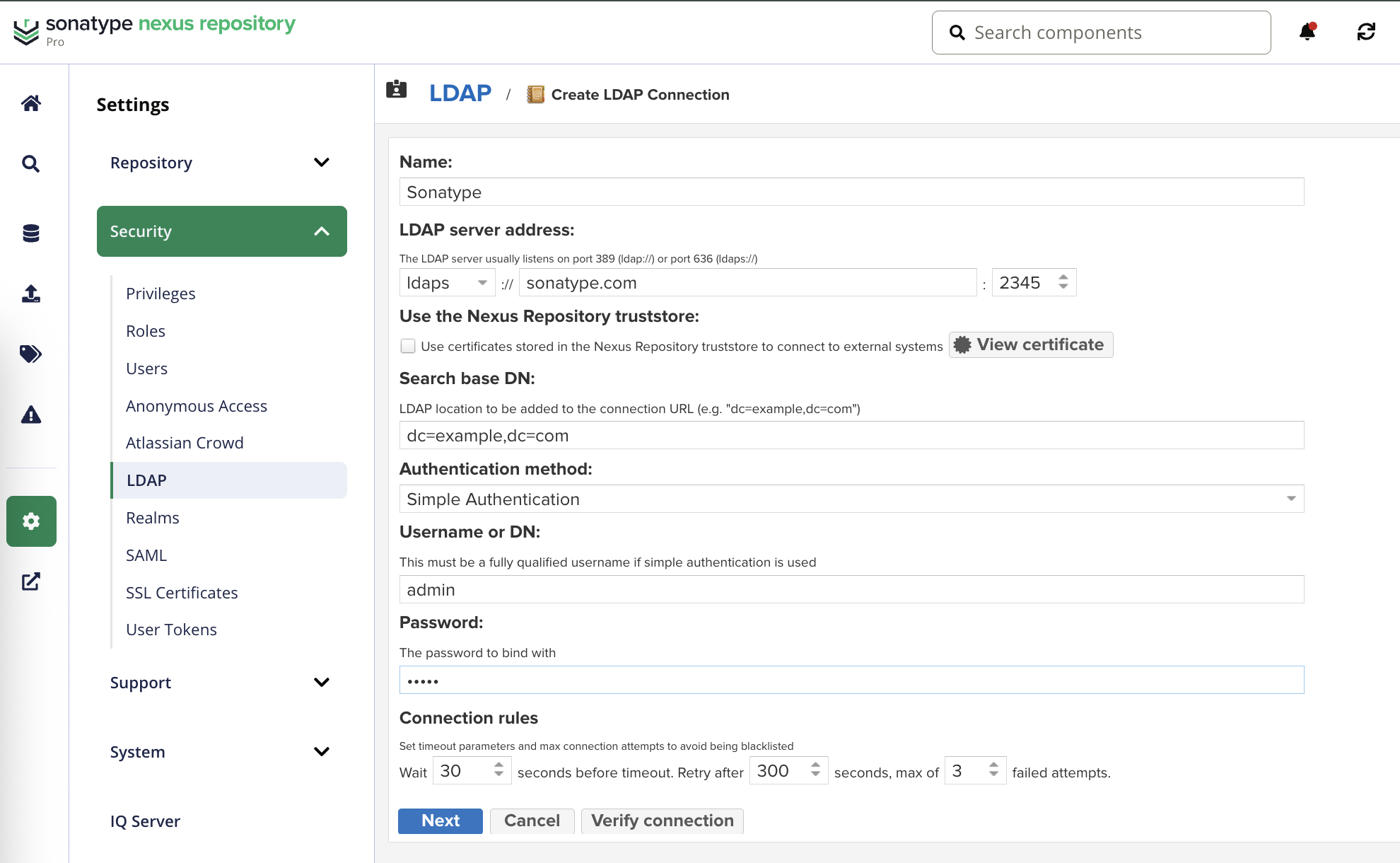The width and height of the screenshot is (1400, 863).
Task: Click the magnifier in search box
Action: point(957,33)
